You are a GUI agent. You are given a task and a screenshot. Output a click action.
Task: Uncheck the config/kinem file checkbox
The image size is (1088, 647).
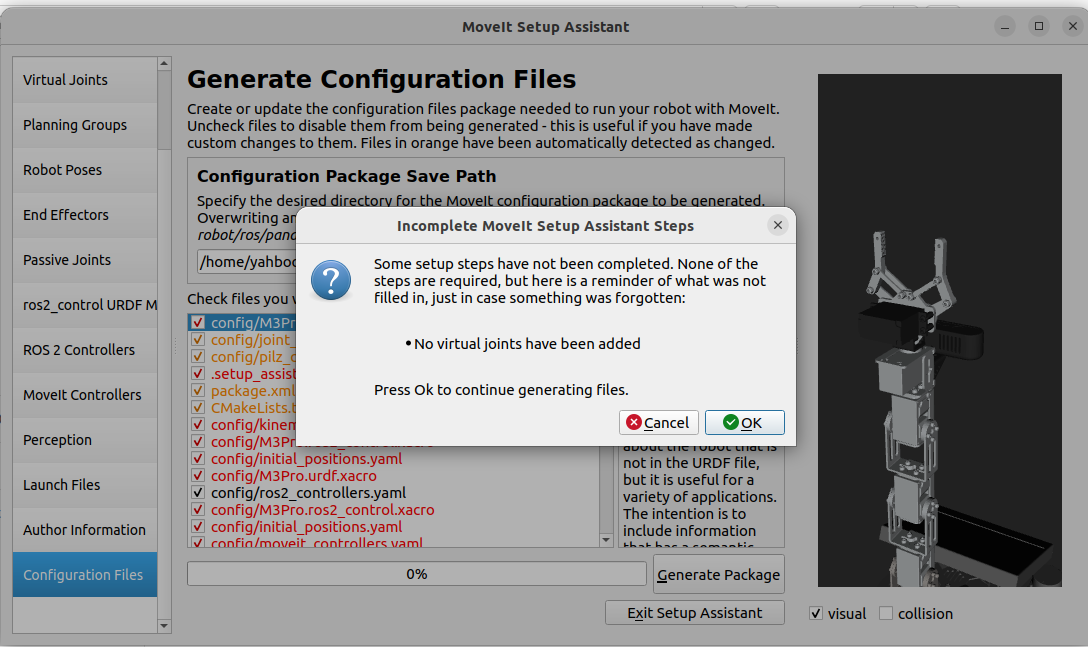198,425
